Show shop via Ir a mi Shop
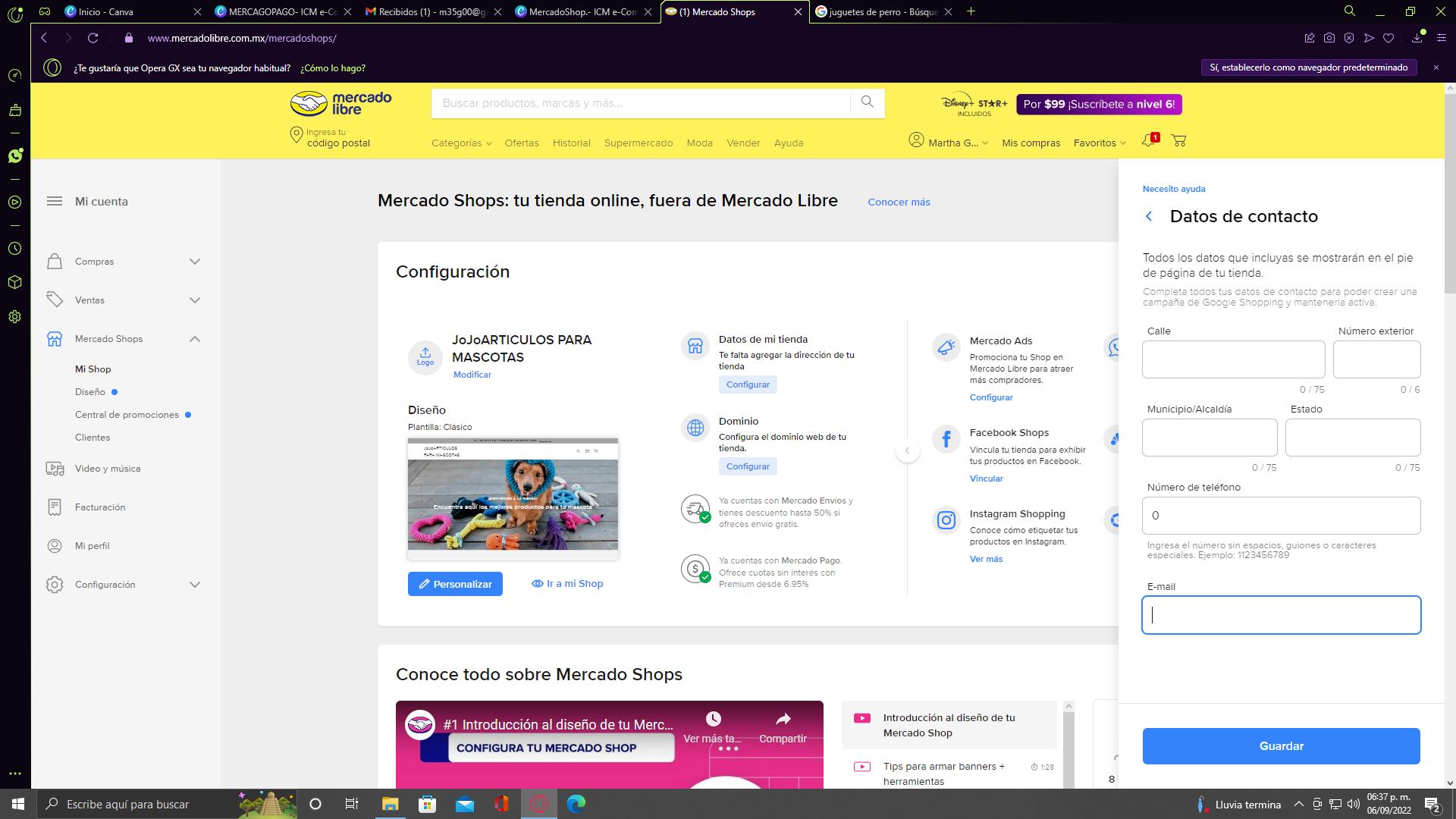1456x819 pixels. pyautogui.click(x=567, y=584)
